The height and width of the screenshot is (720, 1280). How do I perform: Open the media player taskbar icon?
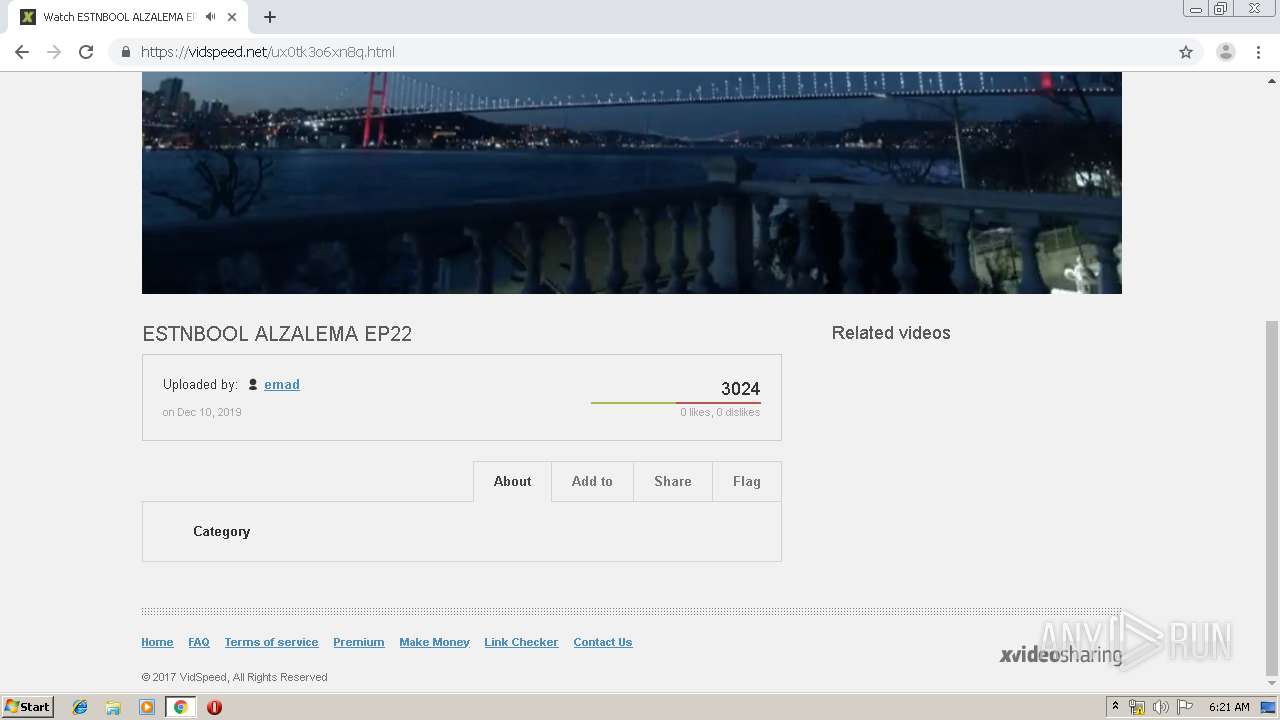tap(147, 707)
